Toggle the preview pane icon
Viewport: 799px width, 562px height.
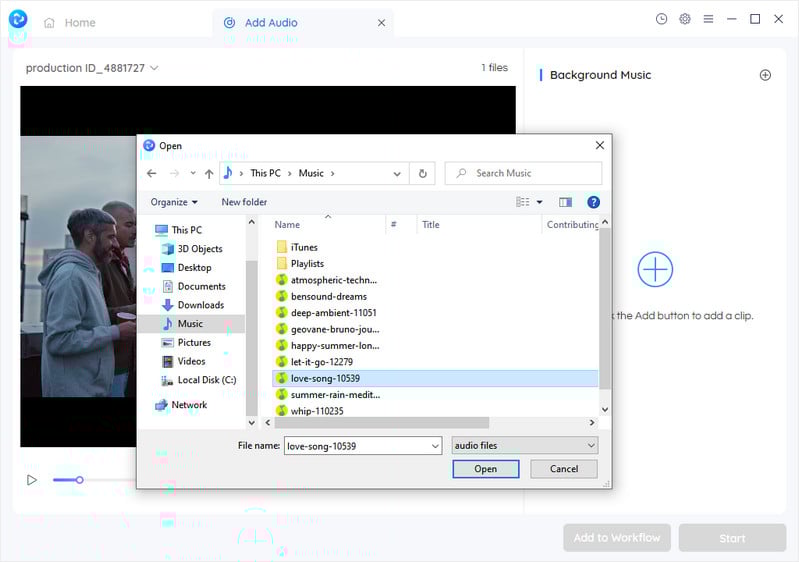(565, 202)
